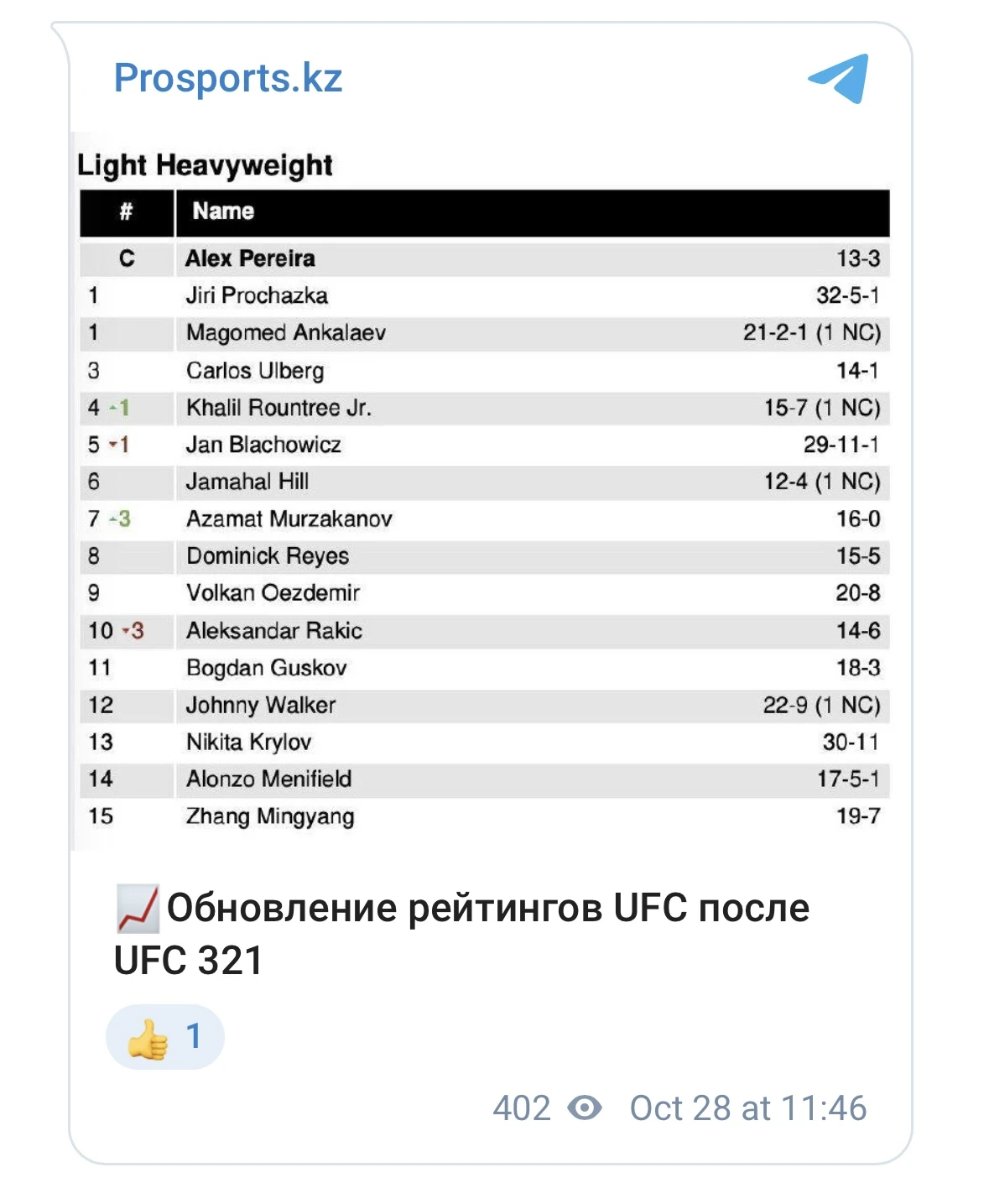Screen dimensions: 989x1204
Task: Click the Light Heavyweight heading
Action: (x=205, y=165)
